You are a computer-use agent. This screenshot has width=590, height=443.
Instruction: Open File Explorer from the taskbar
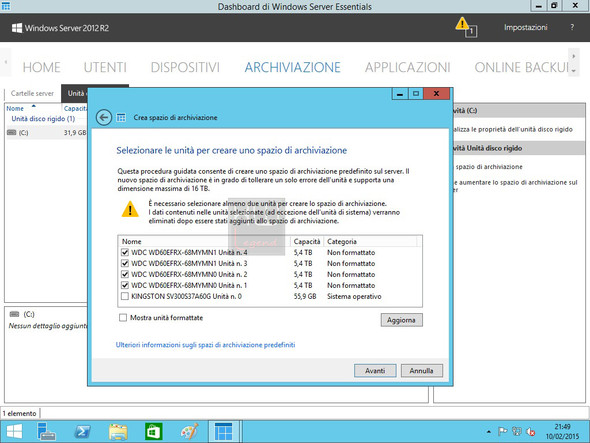click(x=118, y=432)
